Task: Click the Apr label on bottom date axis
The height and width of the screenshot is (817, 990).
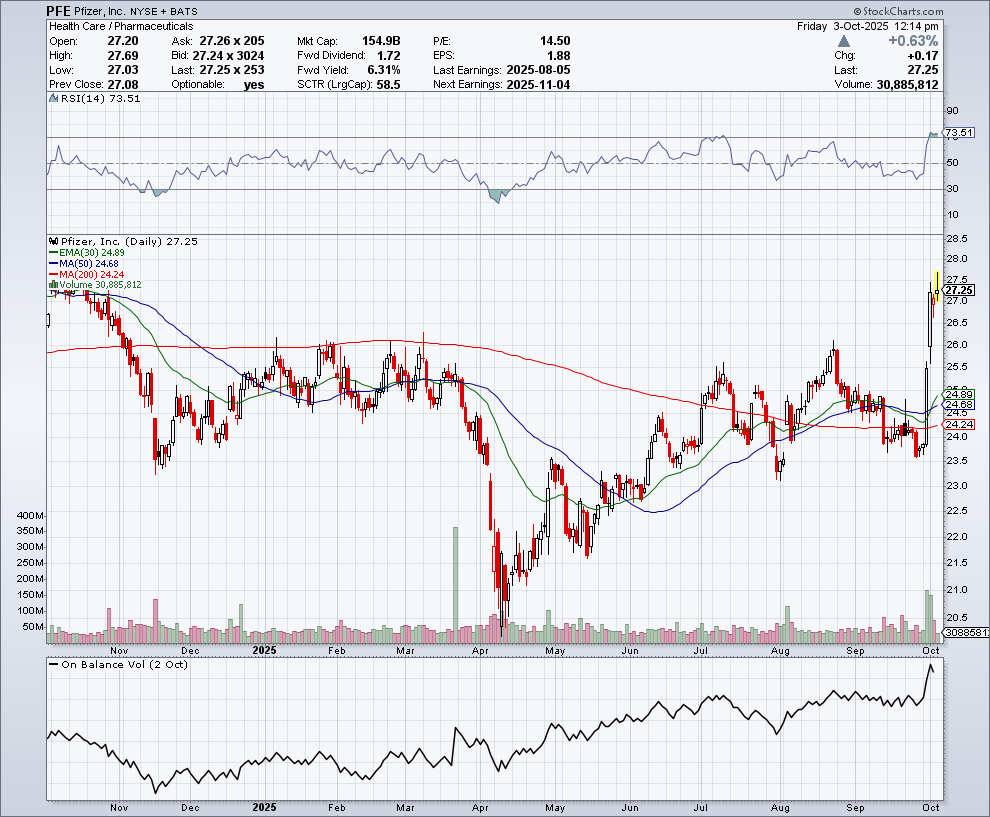Action: pos(482,807)
